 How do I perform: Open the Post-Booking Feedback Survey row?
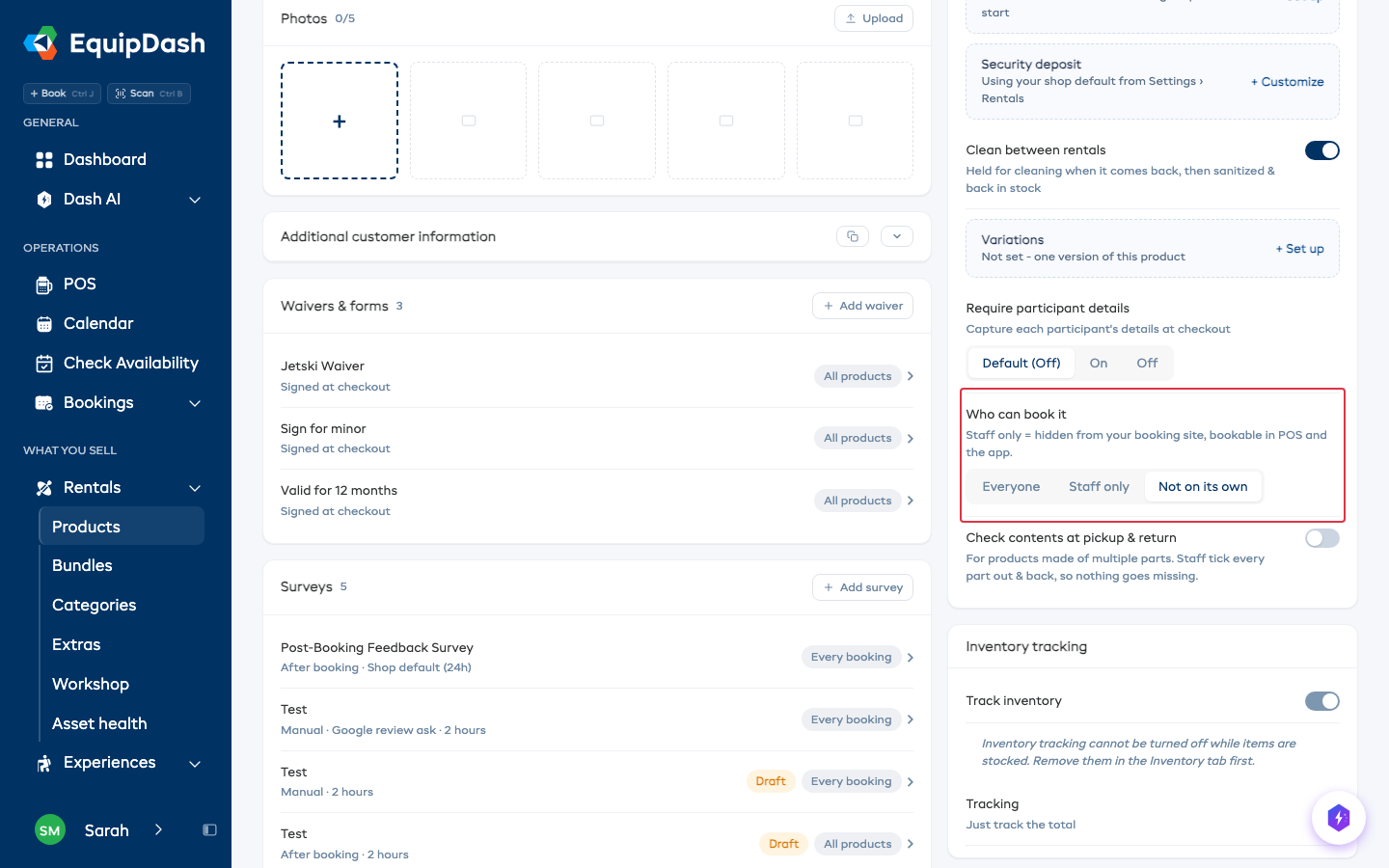597,657
